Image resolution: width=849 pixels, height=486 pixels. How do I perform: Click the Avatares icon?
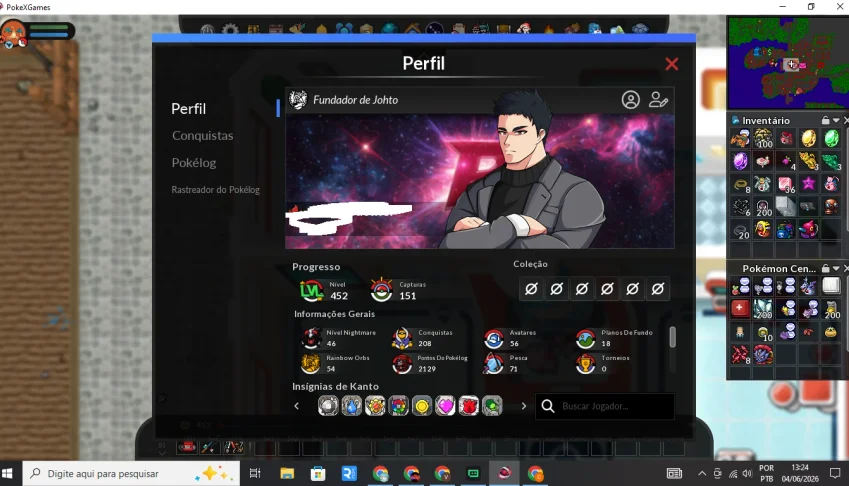[493, 338]
